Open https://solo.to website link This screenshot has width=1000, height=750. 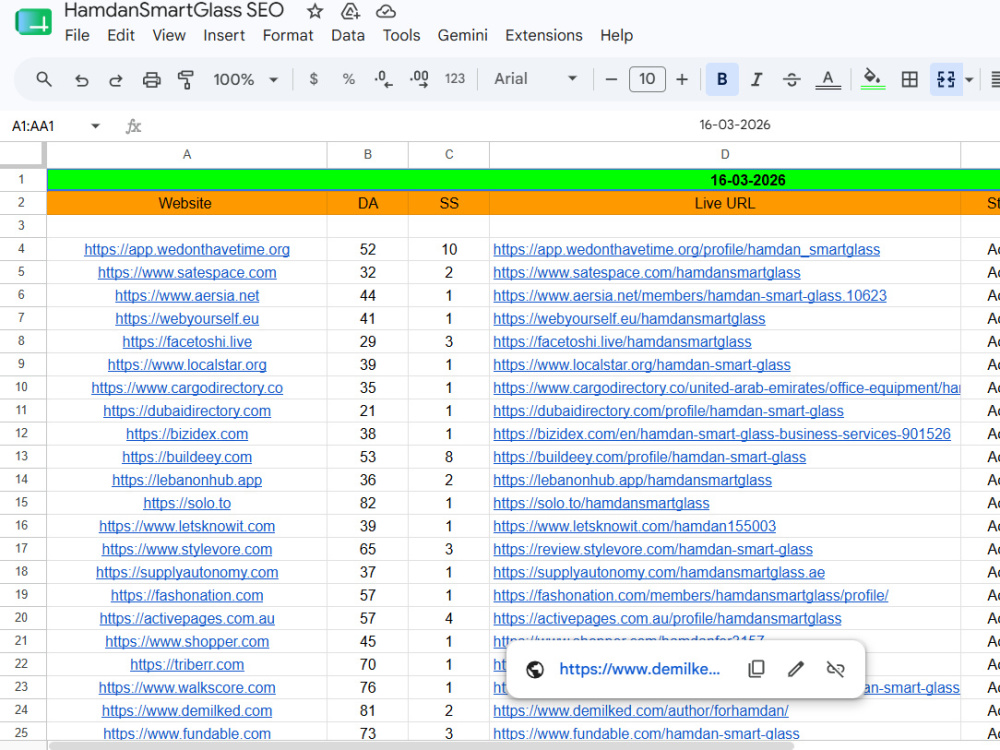click(187, 503)
